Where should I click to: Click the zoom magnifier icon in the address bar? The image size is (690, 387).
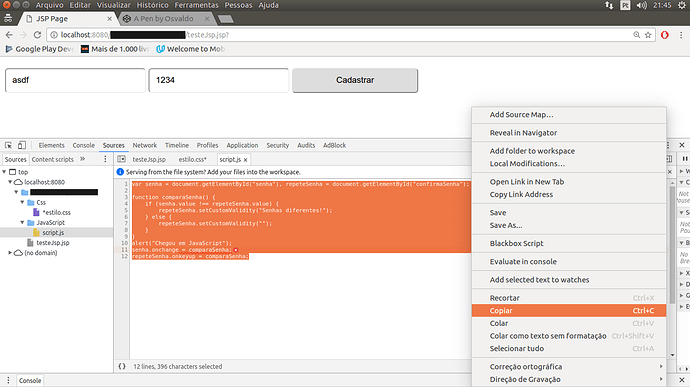pyautogui.click(x=636, y=35)
